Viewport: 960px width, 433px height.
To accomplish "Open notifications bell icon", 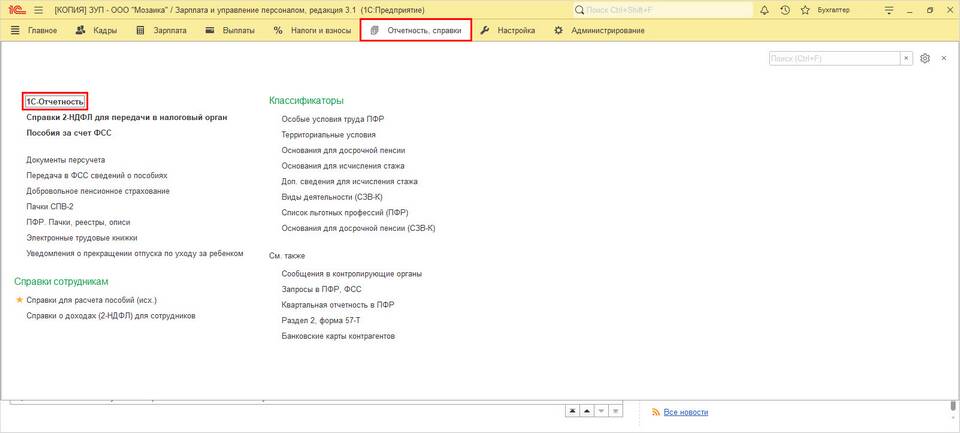I will click(x=764, y=10).
